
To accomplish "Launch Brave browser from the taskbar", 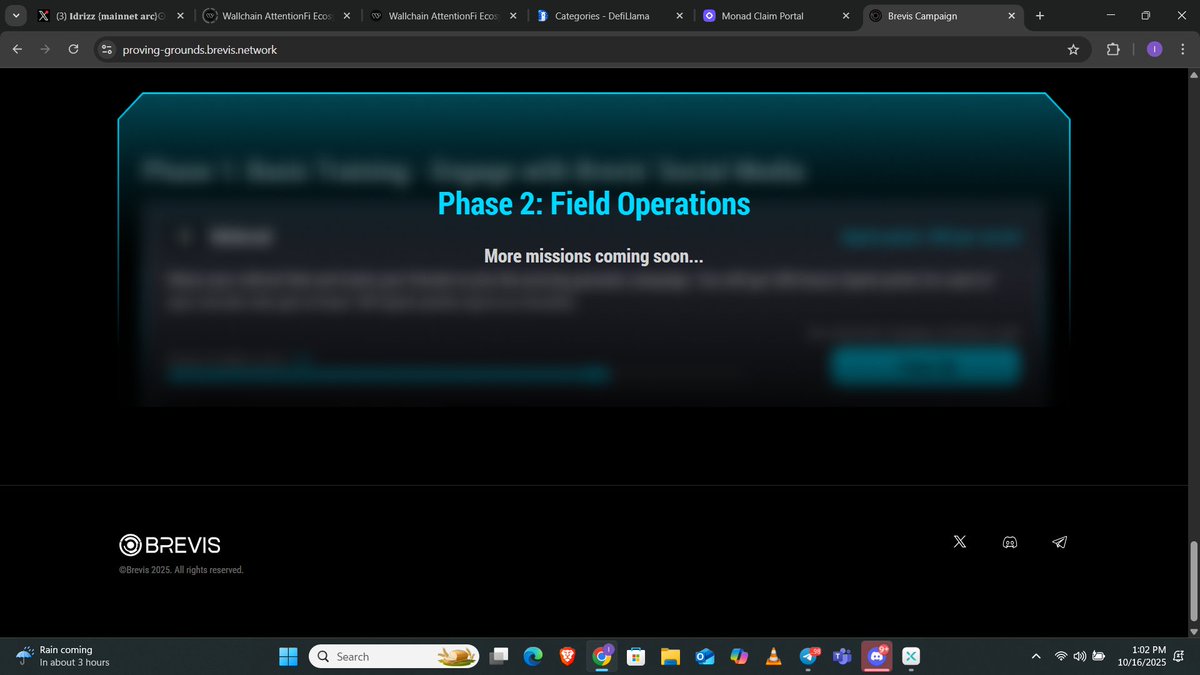I will pyautogui.click(x=567, y=656).
